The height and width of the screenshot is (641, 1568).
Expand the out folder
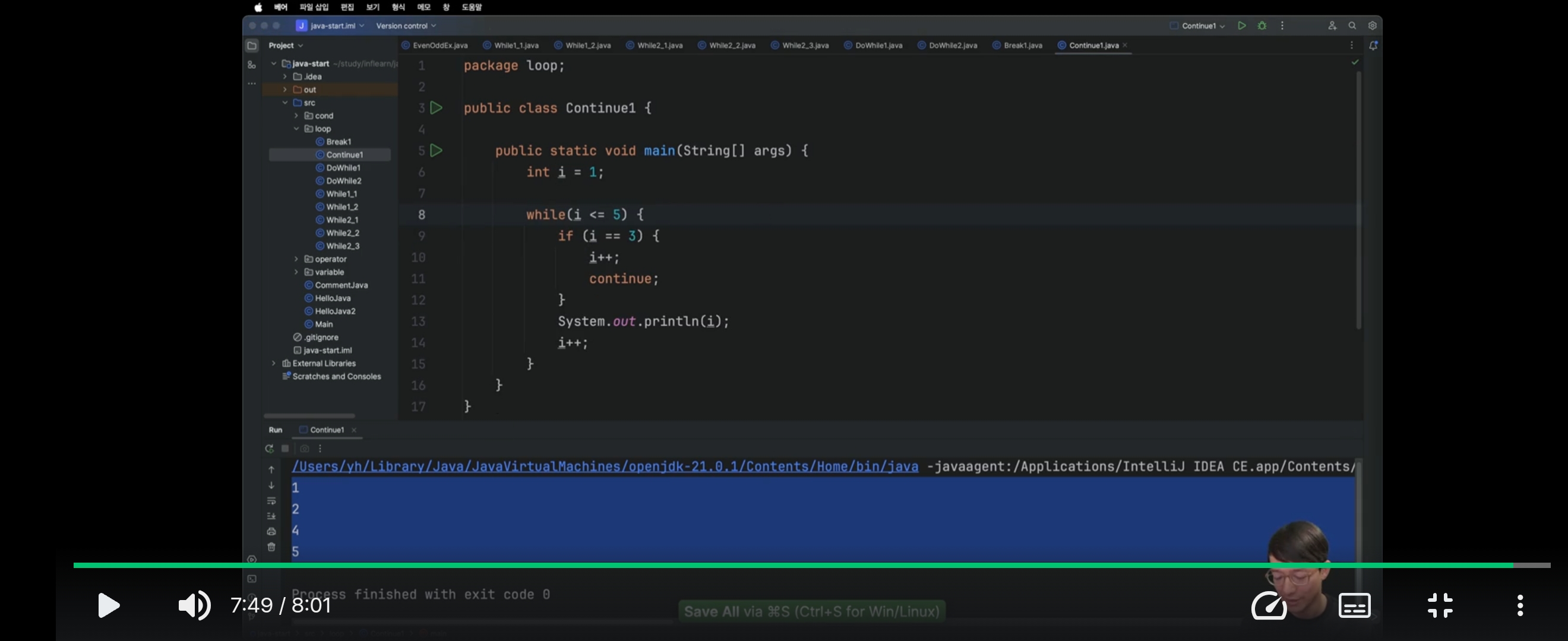tap(284, 90)
